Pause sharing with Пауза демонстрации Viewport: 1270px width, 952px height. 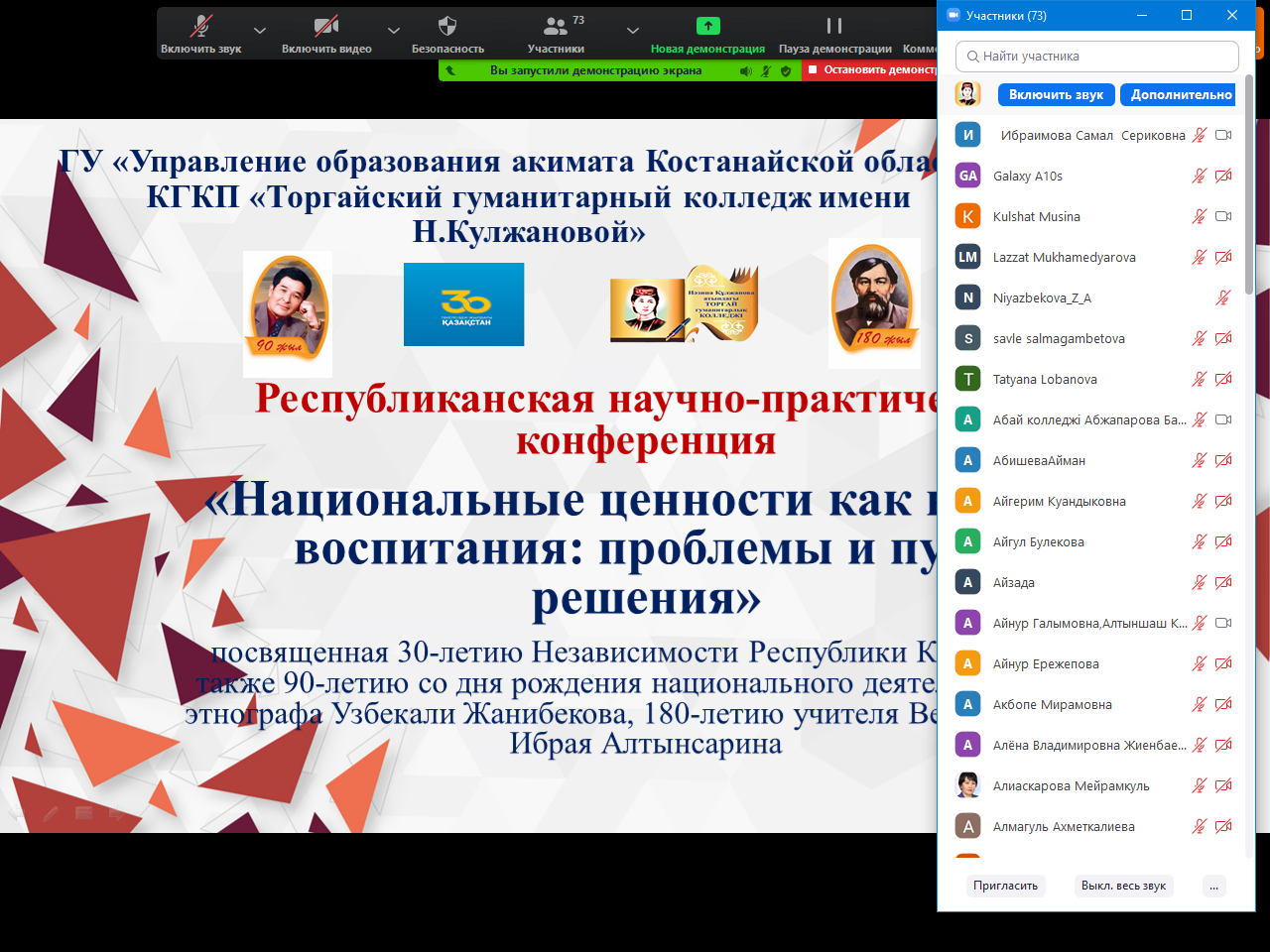pos(834,33)
